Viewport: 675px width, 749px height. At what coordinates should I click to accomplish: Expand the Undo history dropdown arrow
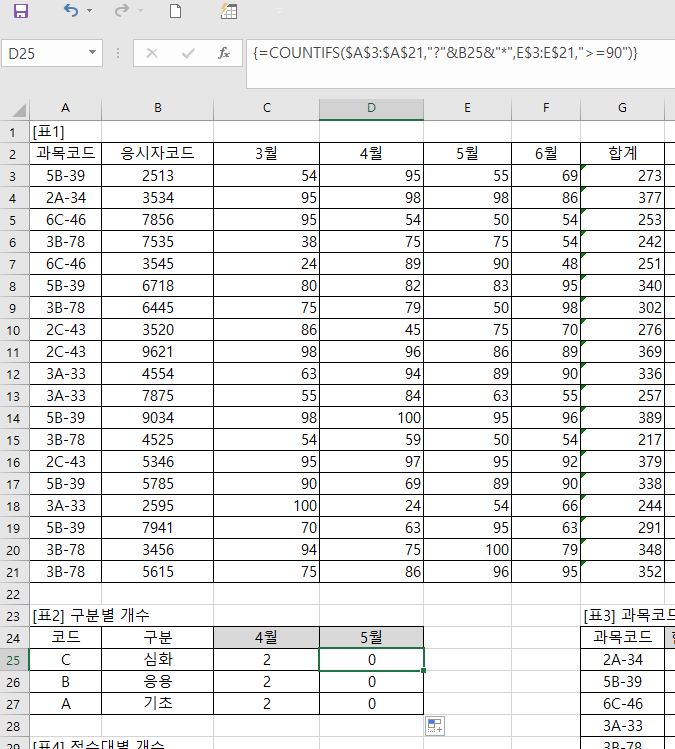89,12
